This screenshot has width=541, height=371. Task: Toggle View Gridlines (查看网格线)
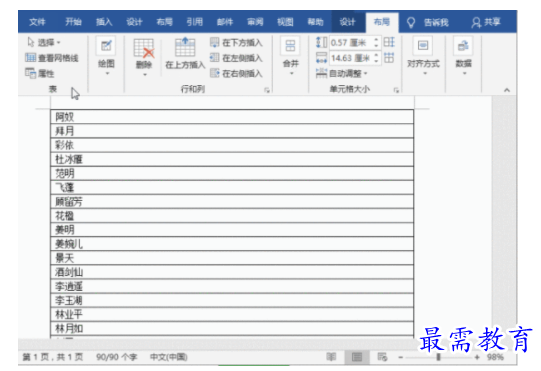pyautogui.click(x=52, y=58)
